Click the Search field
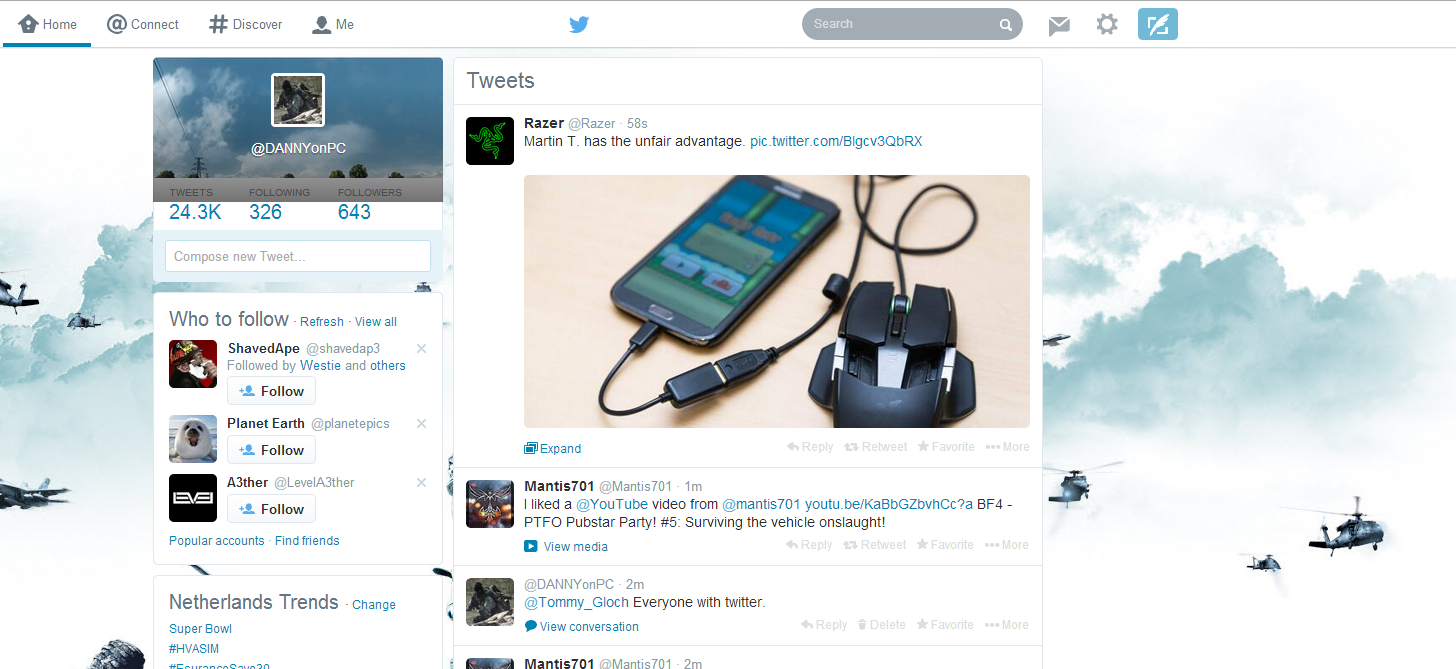Image resolution: width=1456 pixels, height=669 pixels. click(x=912, y=24)
